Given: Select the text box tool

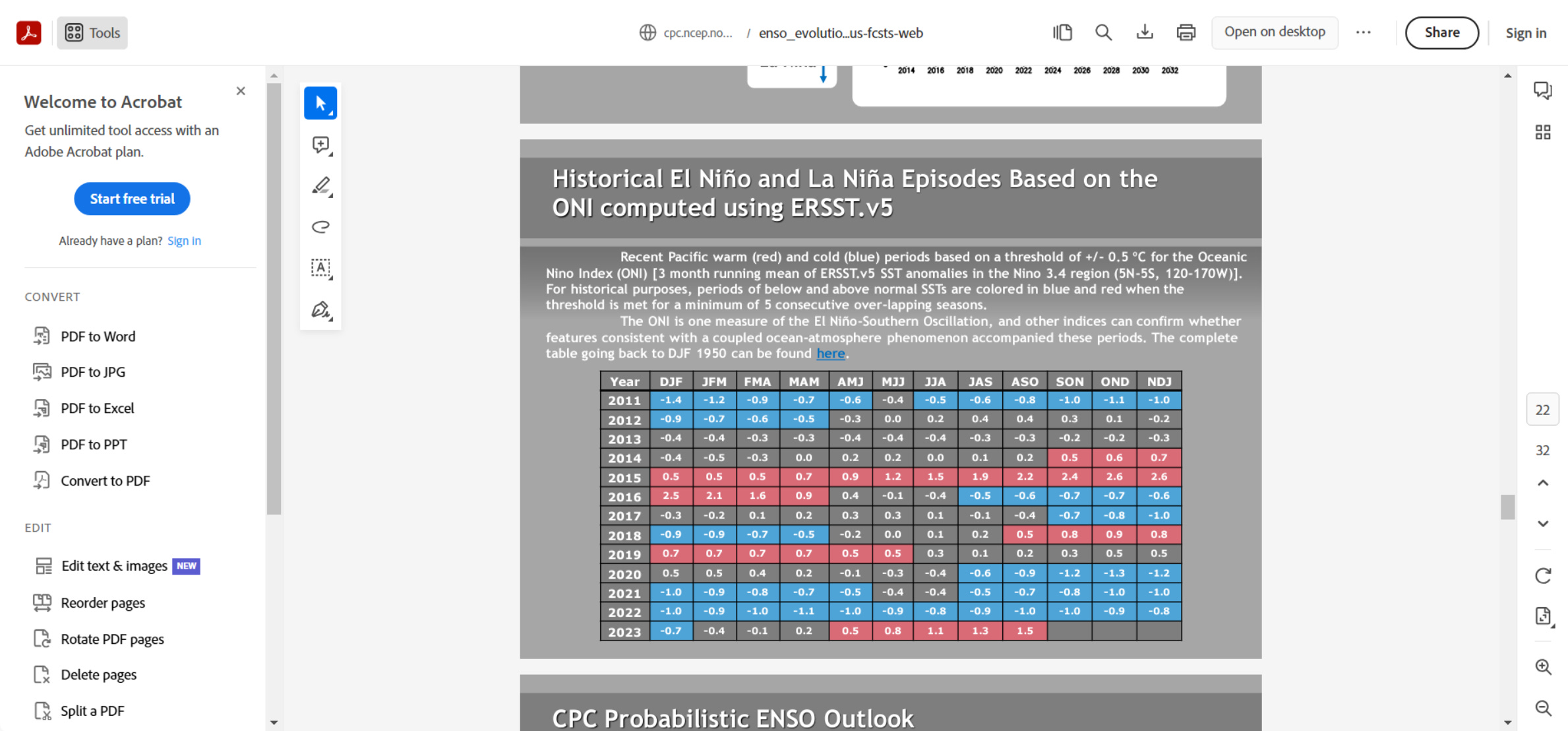Looking at the screenshot, I should 320,269.
